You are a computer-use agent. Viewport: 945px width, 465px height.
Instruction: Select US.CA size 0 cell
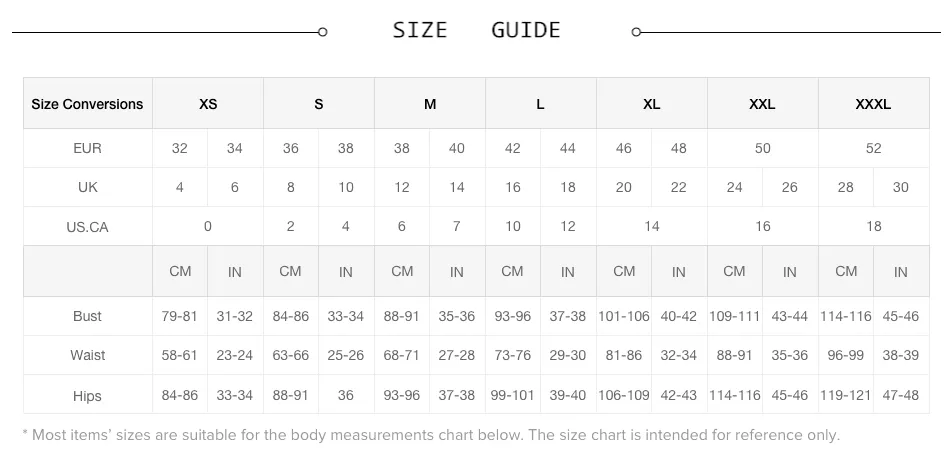click(208, 226)
